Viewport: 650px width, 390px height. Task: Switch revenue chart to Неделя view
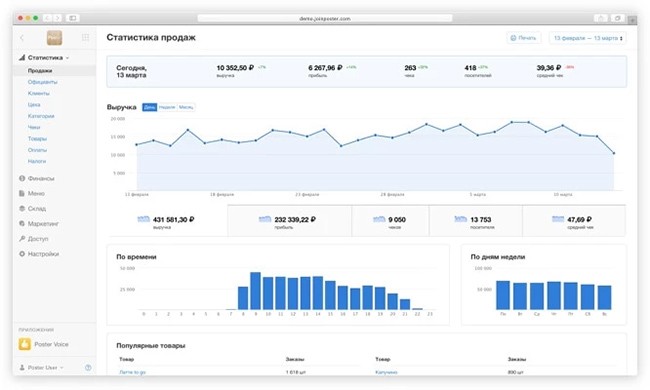[x=167, y=107]
